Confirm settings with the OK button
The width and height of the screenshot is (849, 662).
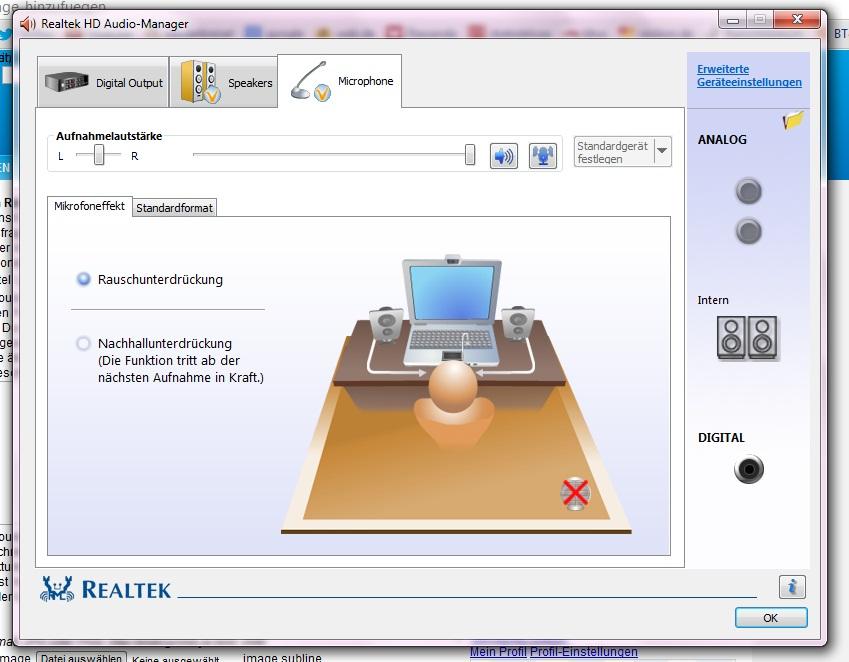[x=770, y=617]
